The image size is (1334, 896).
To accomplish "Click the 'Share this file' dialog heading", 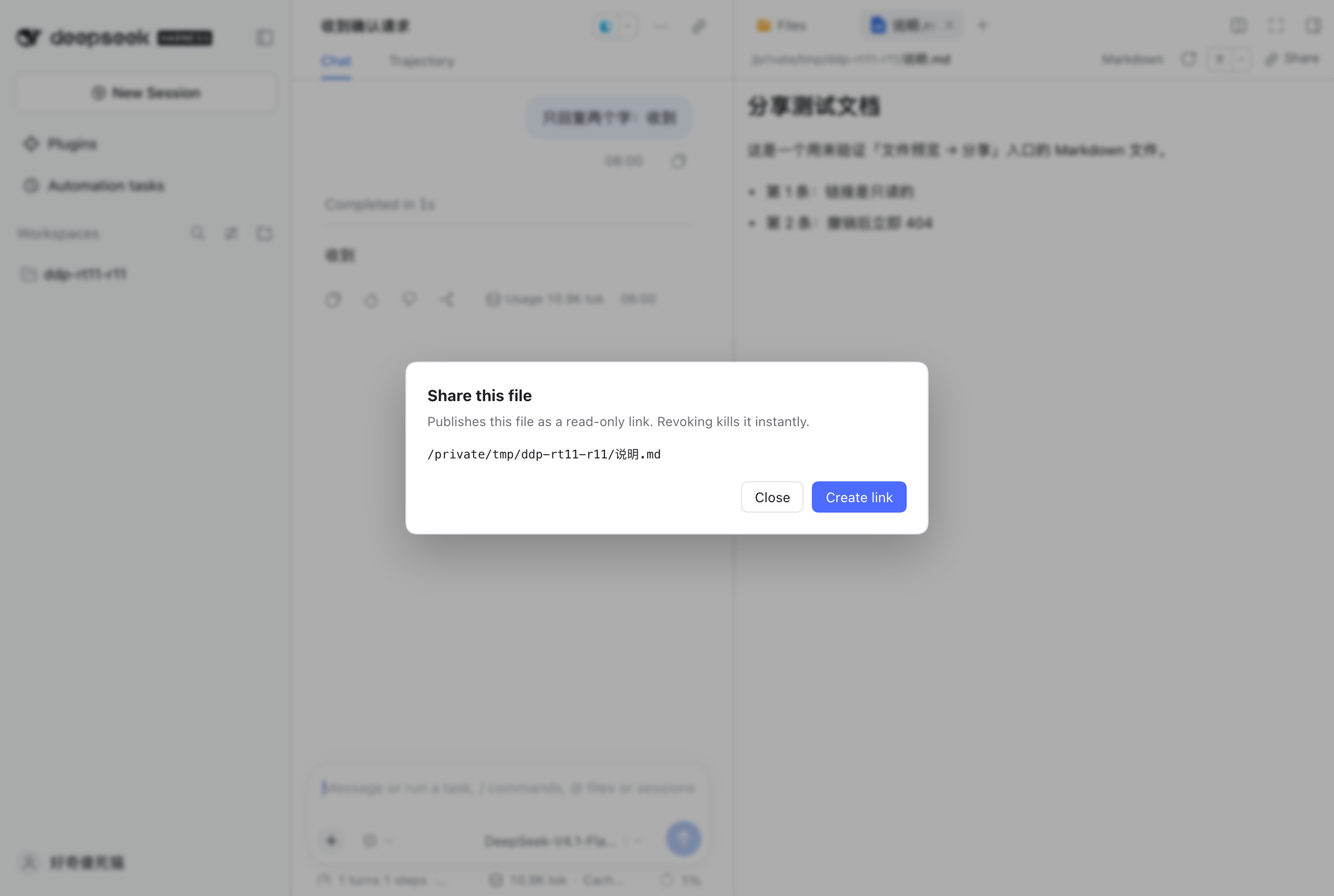I will (x=479, y=395).
